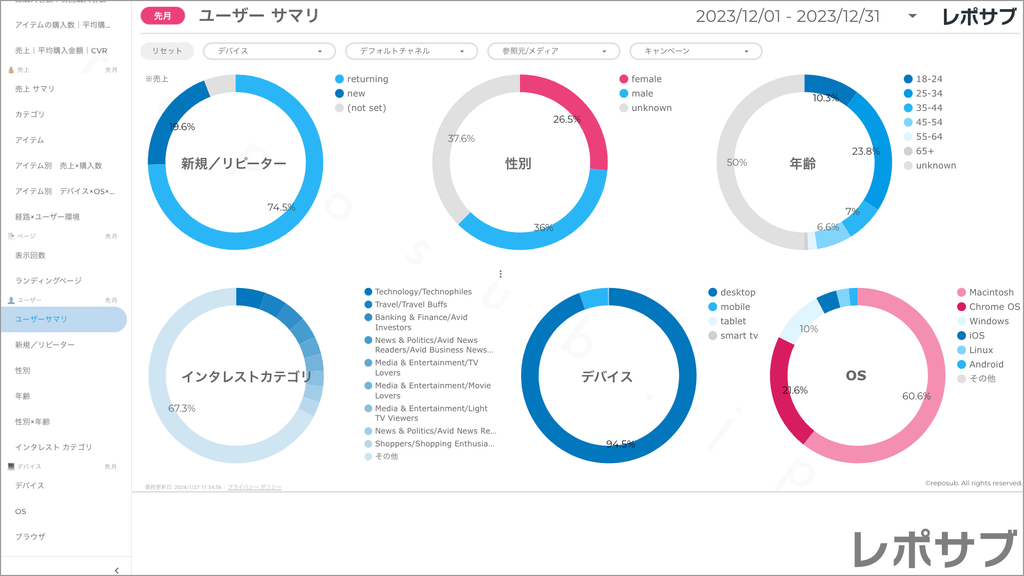
Task: Open the デバイス filter dropdown
Action: tap(269, 51)
